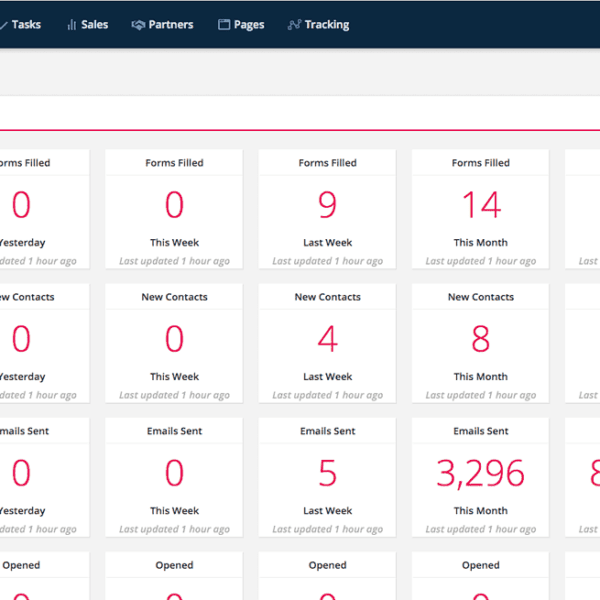600x600 pixels.
Task: Click Emails Sent Yesterday value 0
Action: (x=21, y=473)
